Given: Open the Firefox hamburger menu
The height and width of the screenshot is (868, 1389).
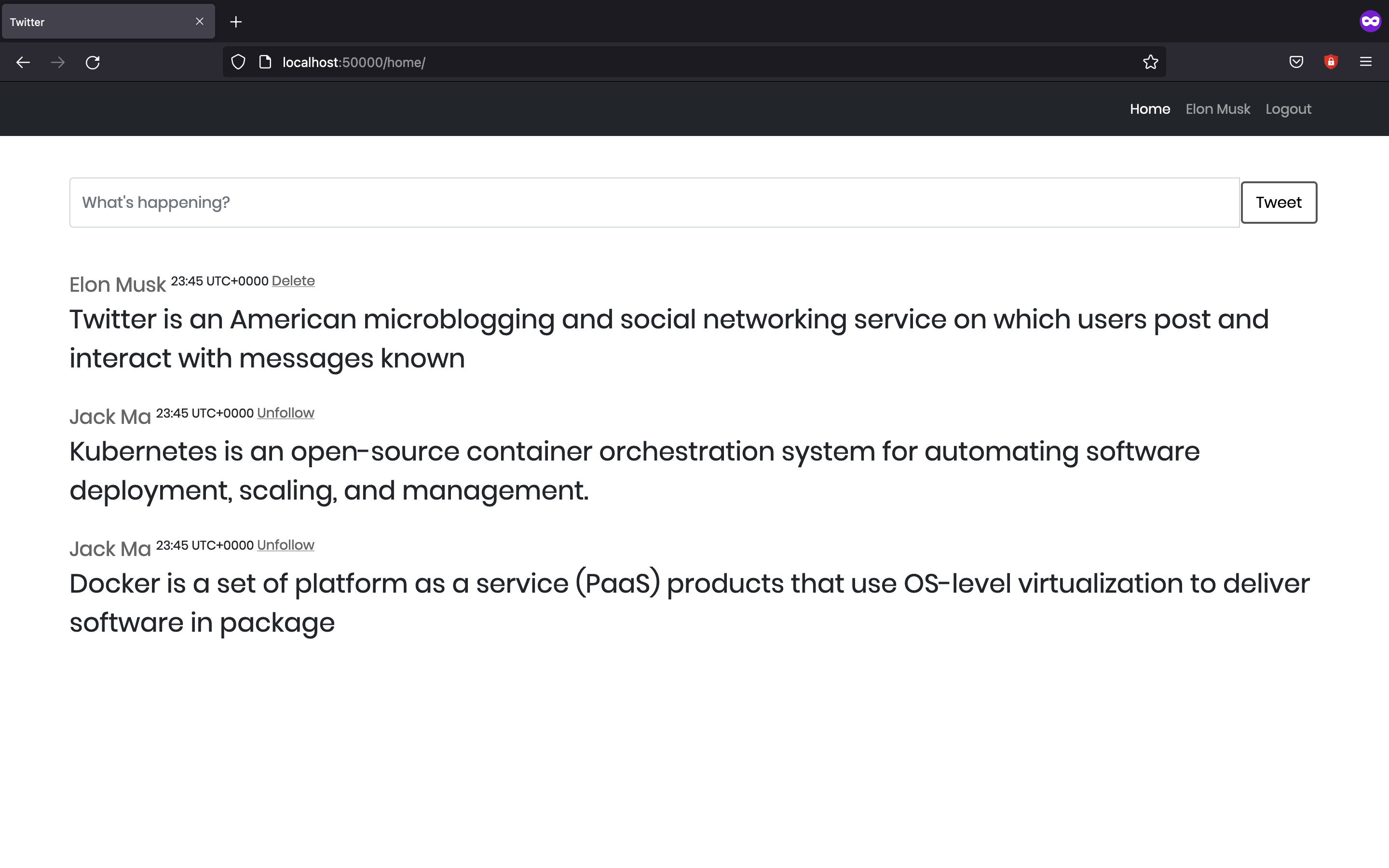Looking at the screenshot, I should click(1365, 62).
